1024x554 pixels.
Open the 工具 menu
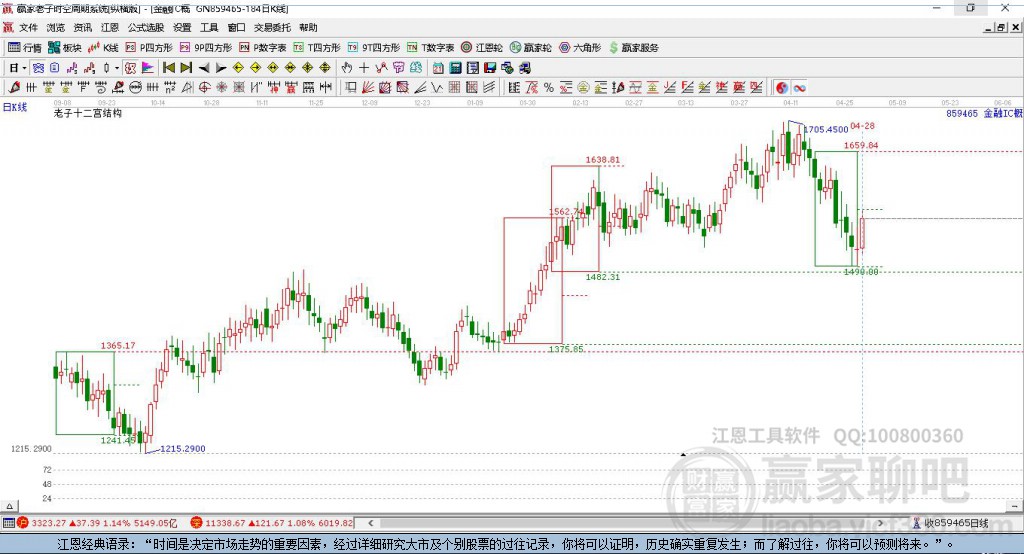tap(209, 27)
